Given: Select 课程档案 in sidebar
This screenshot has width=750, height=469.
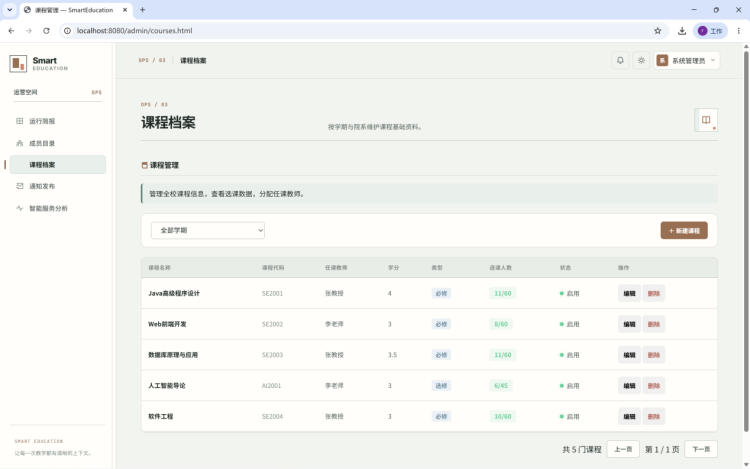Looking at the screenshot, I should pyautogui.click(x=57, y=164).
